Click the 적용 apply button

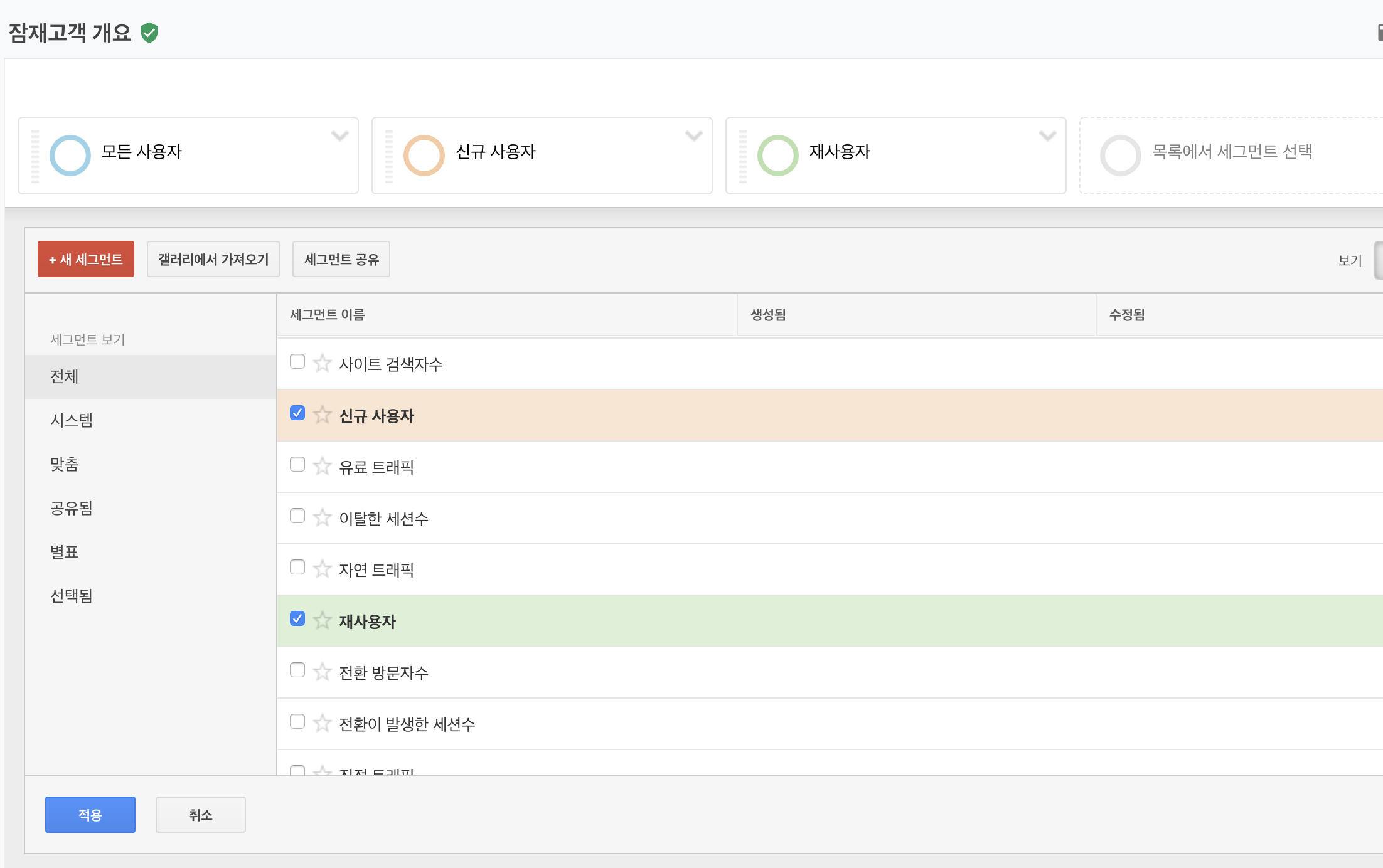click(x=90, y=815)
